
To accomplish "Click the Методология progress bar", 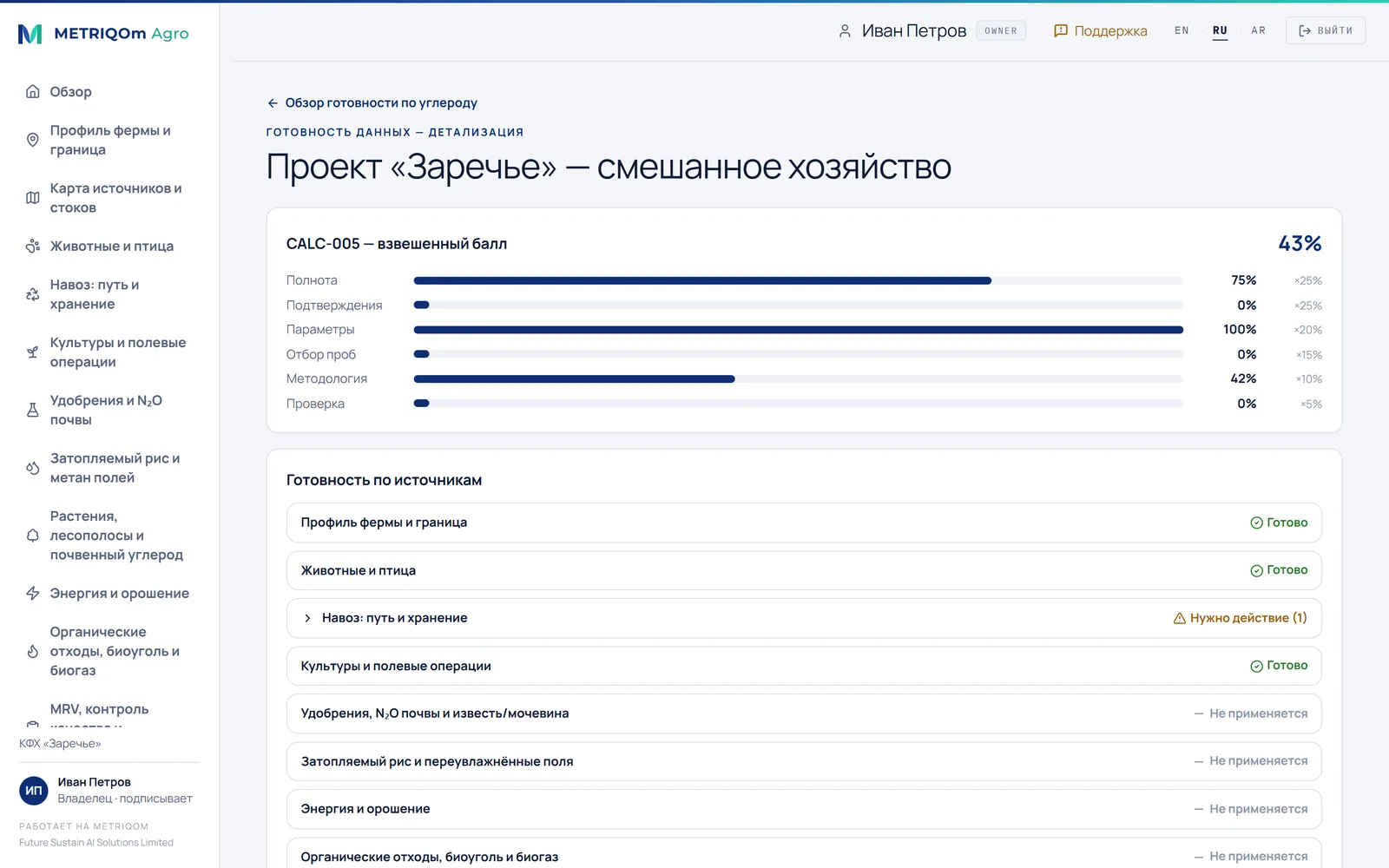I will tap(799, 379).
